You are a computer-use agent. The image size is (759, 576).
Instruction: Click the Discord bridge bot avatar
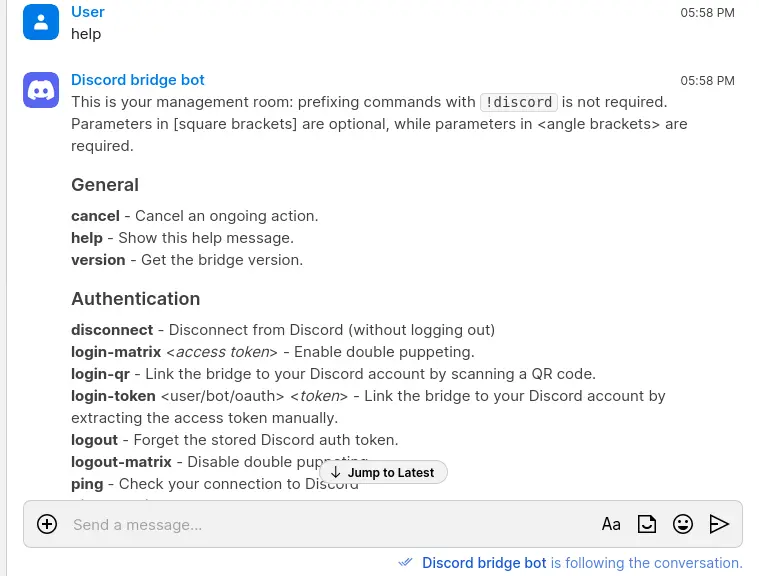click(x=41, y=90)
